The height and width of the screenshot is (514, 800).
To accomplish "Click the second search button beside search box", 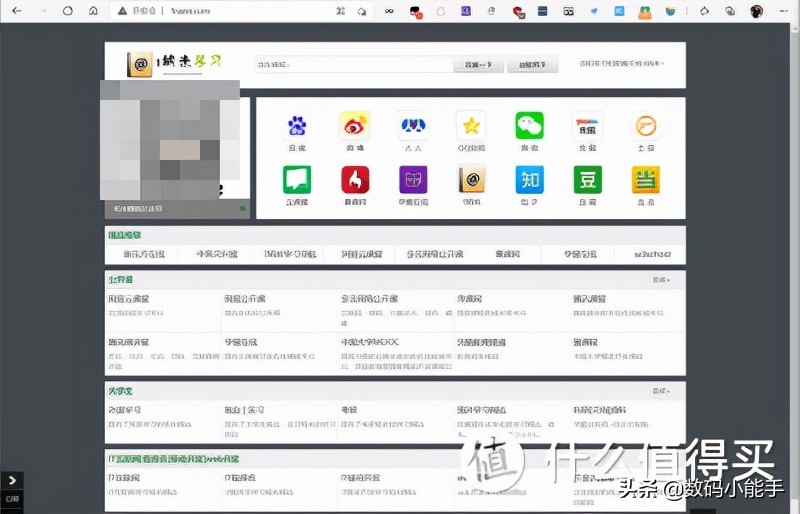I will (533, 65).
